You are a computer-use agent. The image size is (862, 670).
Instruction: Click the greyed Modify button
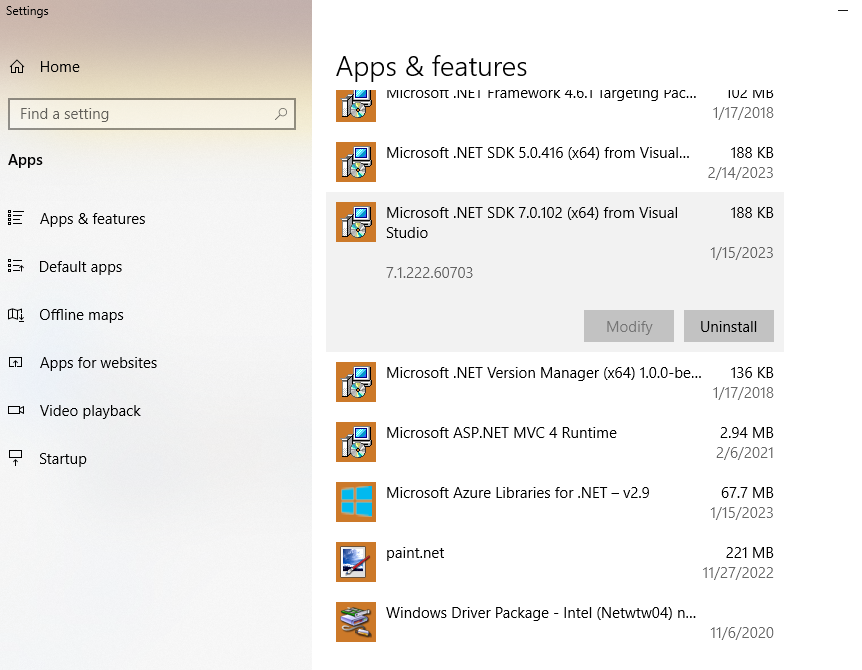[629, 326]
